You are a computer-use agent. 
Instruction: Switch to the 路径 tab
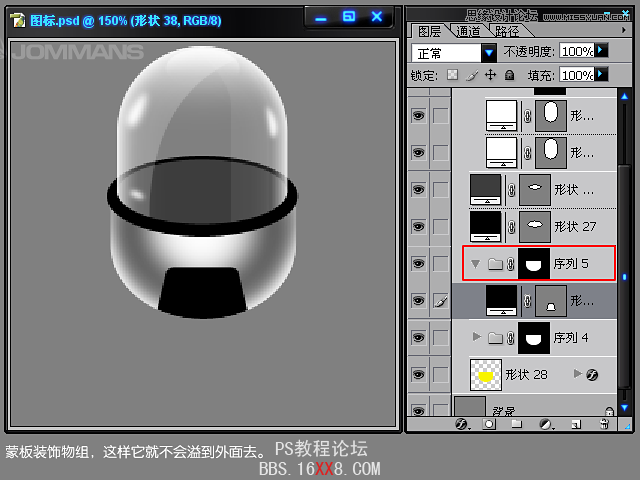pyautogui.click(x=507, y=30)
